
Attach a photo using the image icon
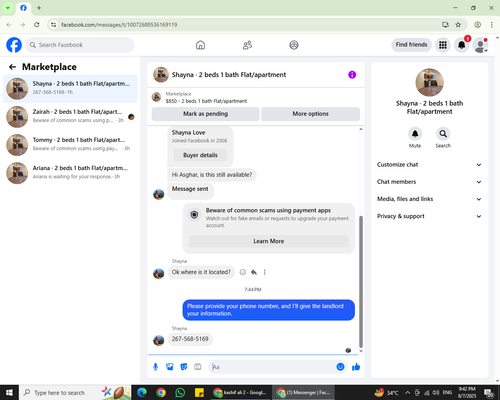(170, 367)
